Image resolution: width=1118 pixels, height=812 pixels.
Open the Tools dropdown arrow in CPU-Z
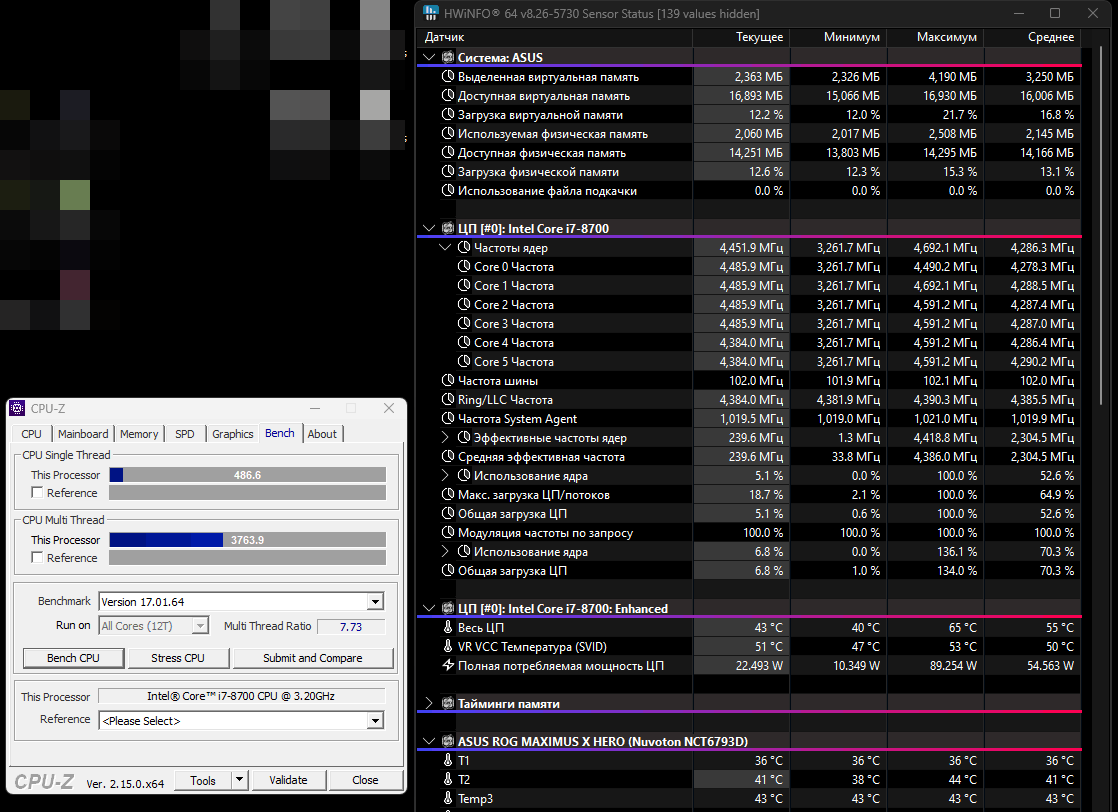click(240, 780)
